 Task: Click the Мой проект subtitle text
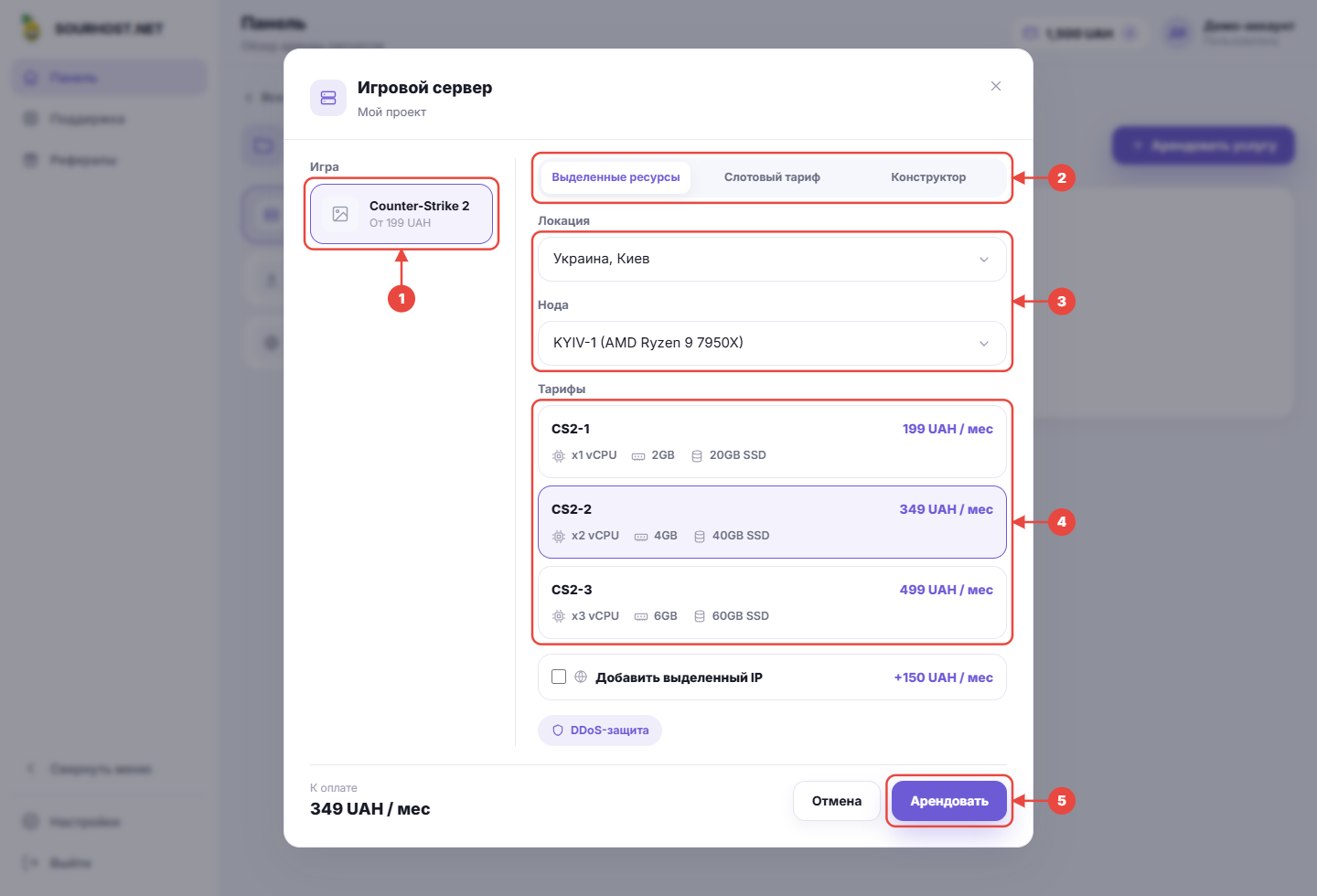391,112
